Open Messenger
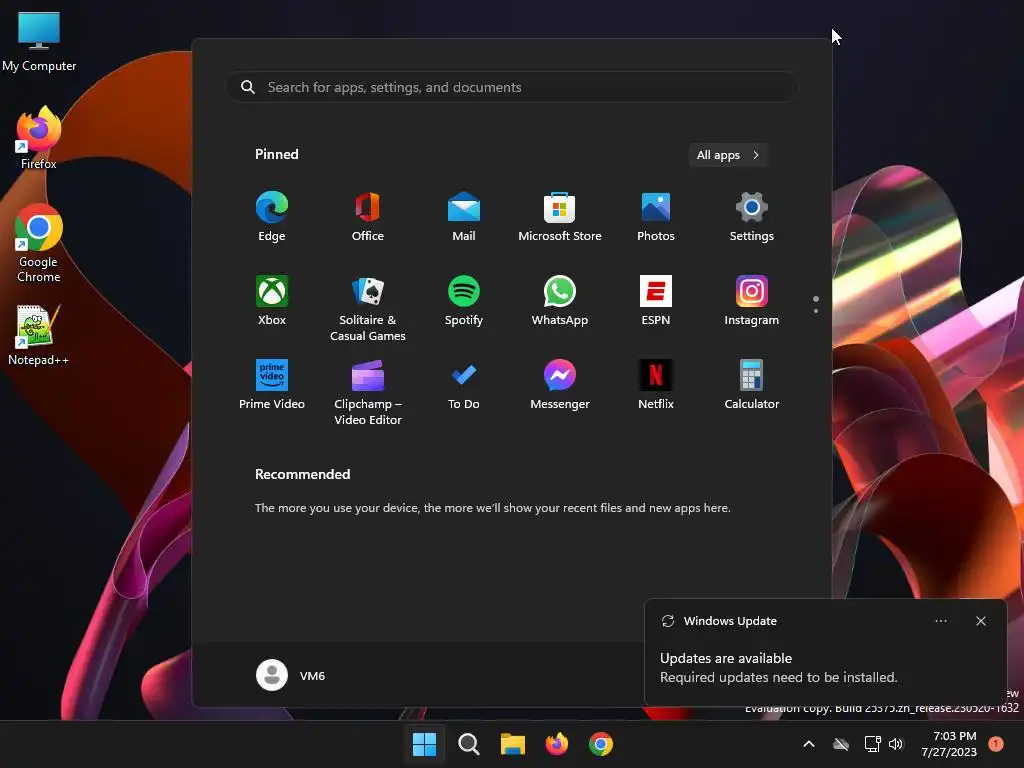The image size is (1024, 768). click(x=560, y=385)
